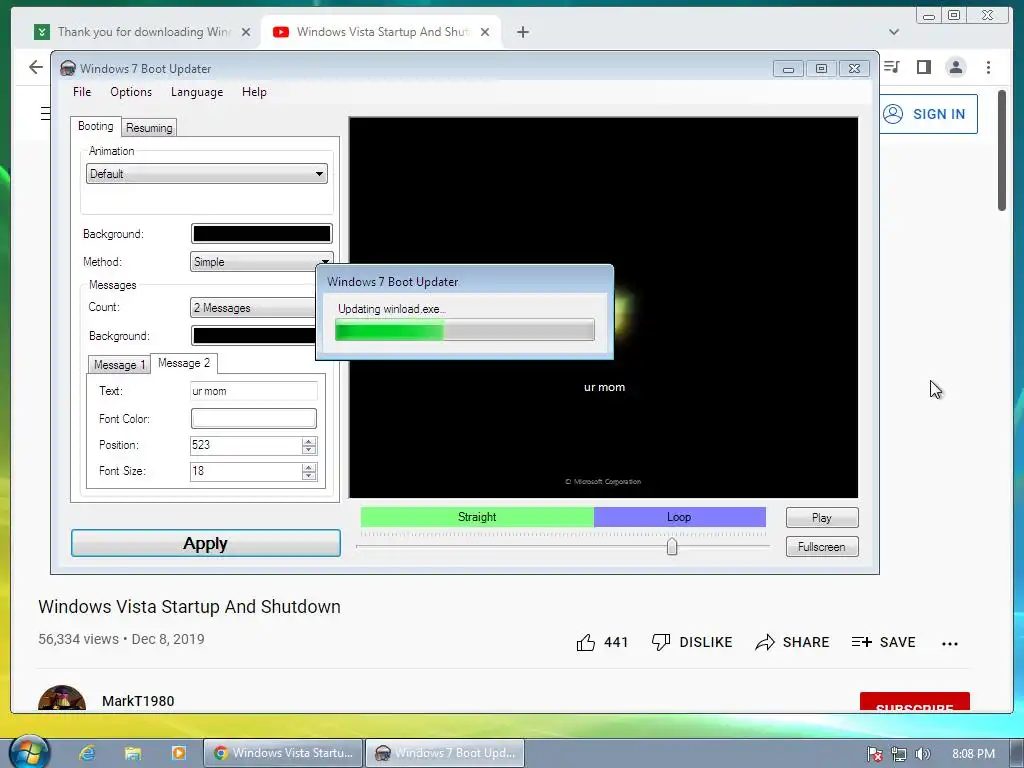This screenshot has width=1024, height=768.
Task: Click the Windows 7 Boot Updater taskbar button
Action: click(x=445, y=753)
